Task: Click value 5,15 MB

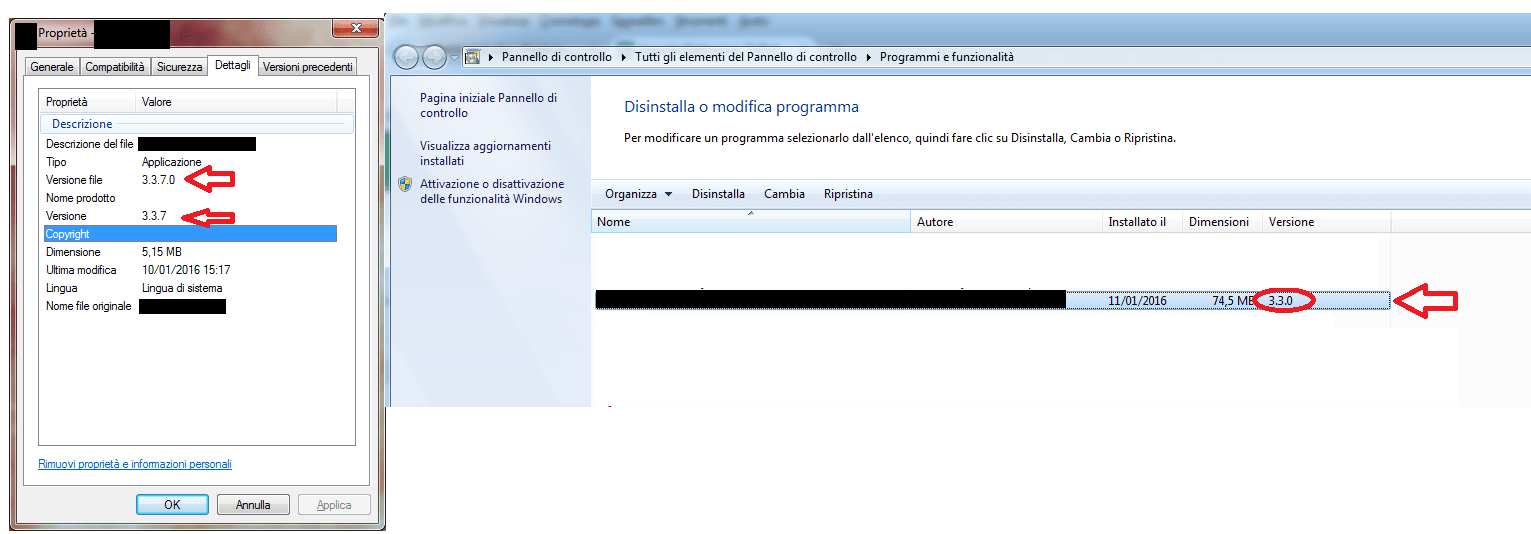Action: [162, 252]
